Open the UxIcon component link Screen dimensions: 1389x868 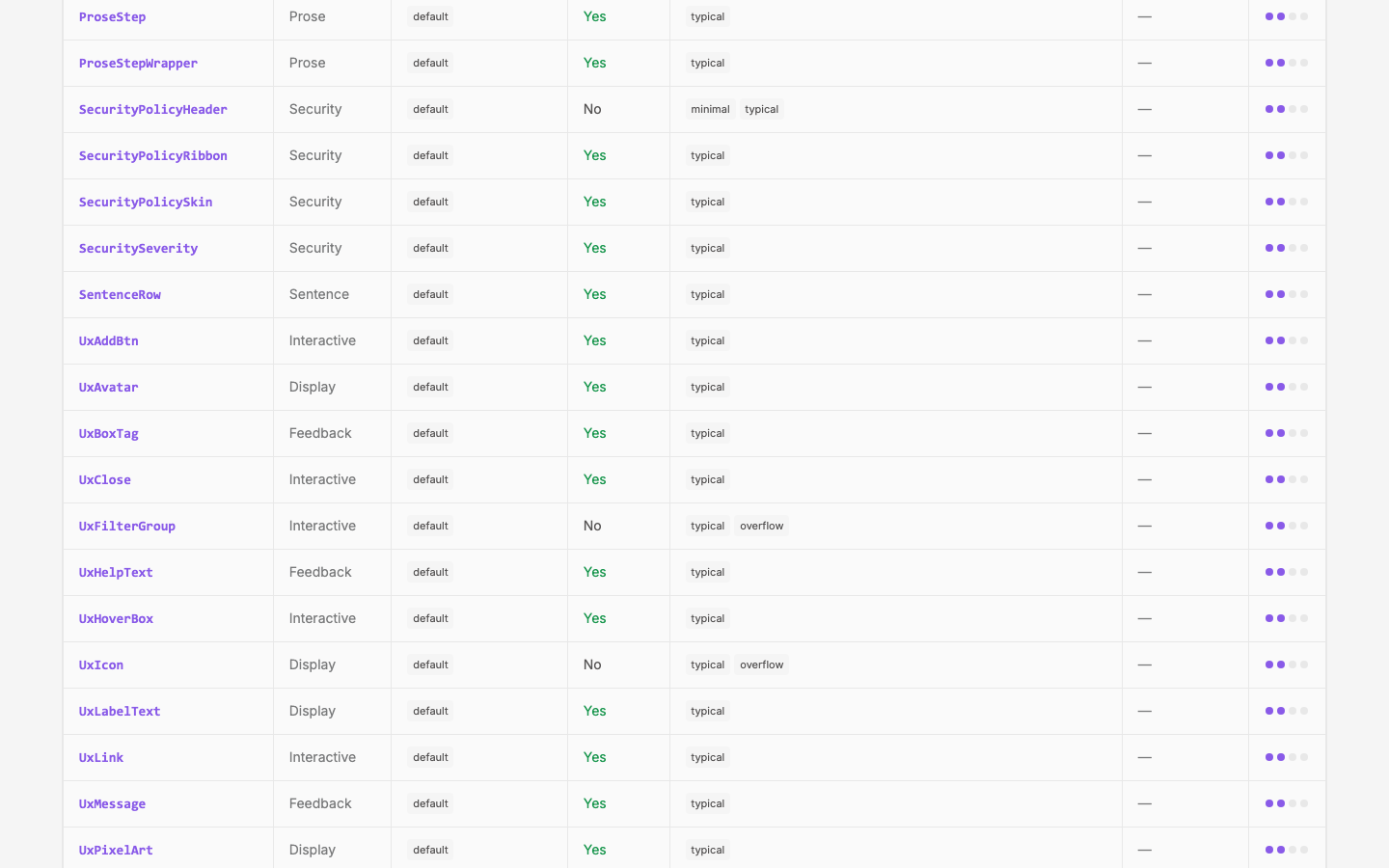[101, 665]
